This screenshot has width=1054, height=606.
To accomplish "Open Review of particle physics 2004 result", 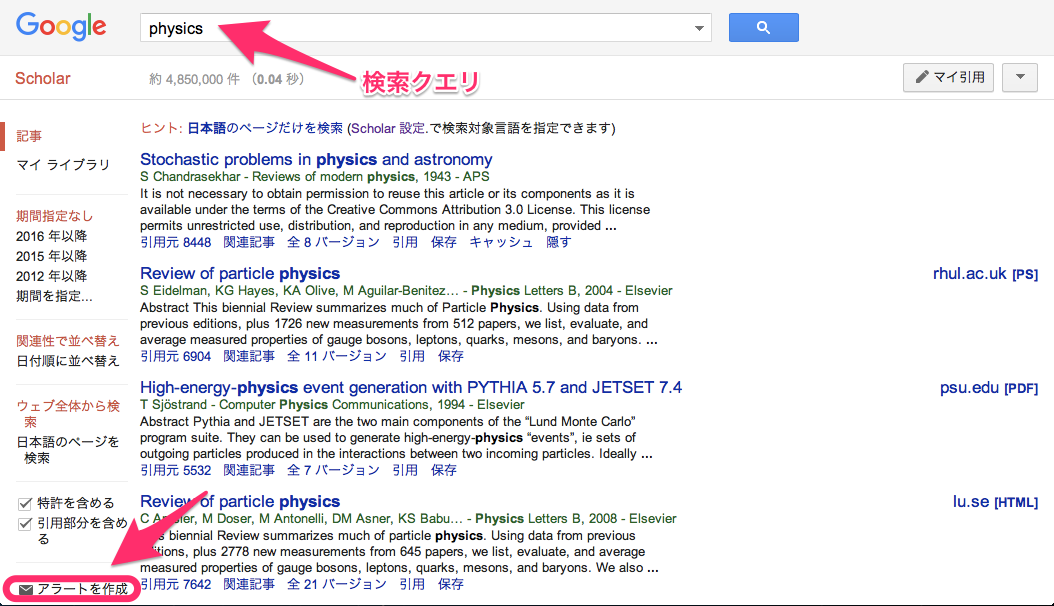I will tap(240, 273).
